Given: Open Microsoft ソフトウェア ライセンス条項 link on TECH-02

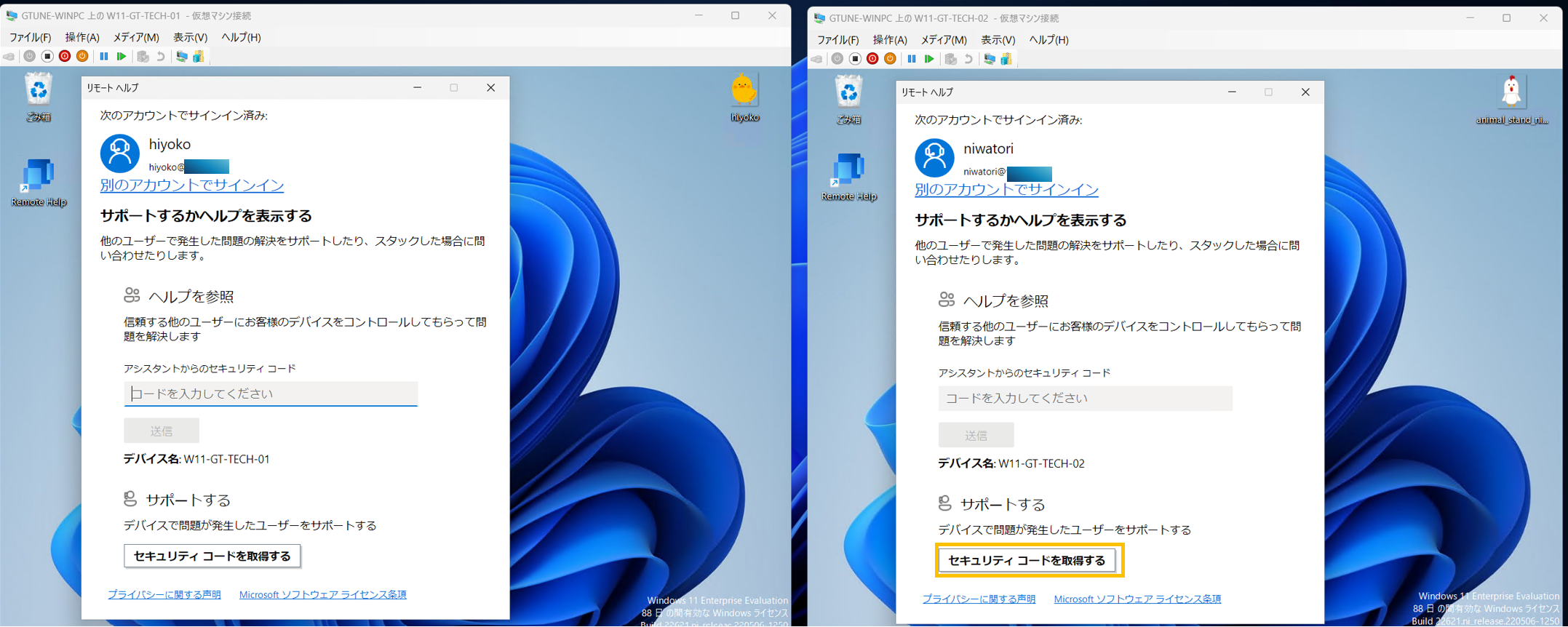Looking at the screenshot, I should [x=1137, y=599].
